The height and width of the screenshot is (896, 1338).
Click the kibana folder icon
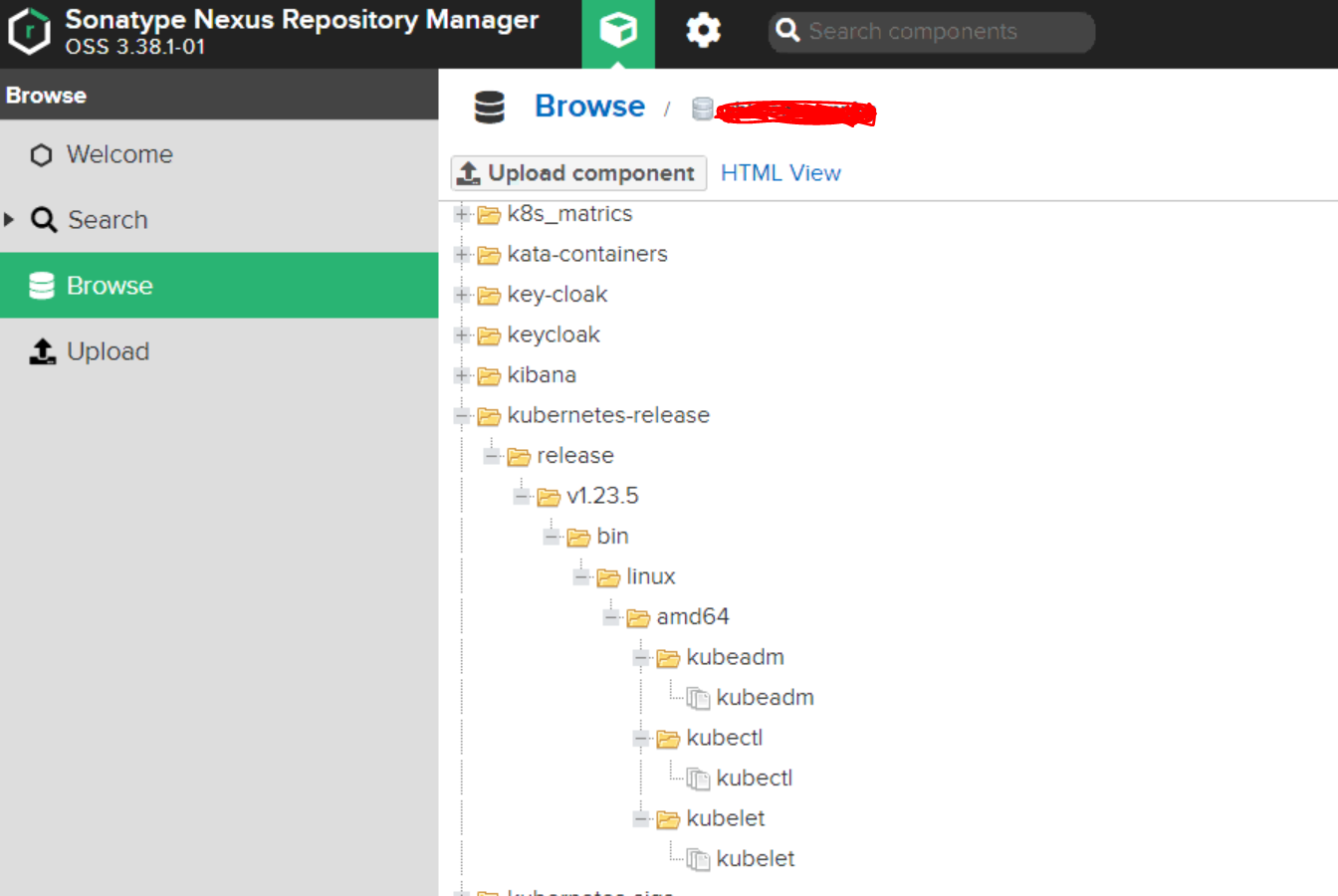pos(489,376)
